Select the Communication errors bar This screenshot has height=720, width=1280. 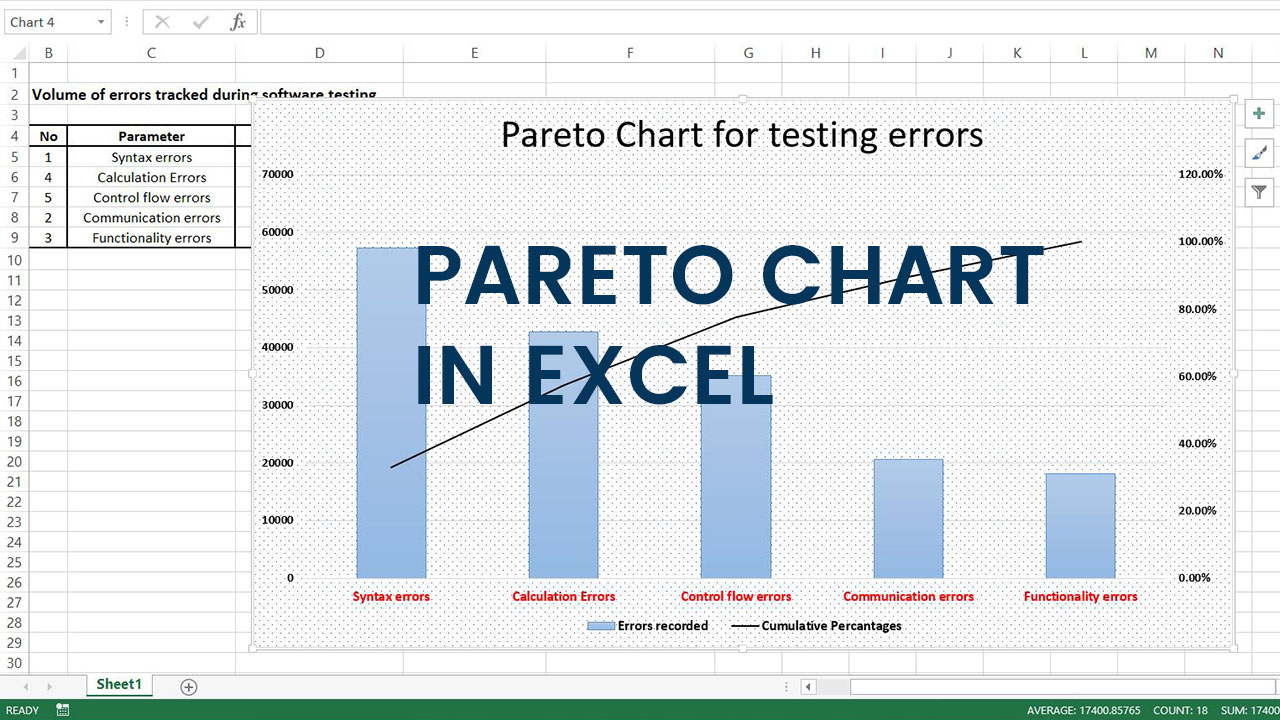pos(908,518)
